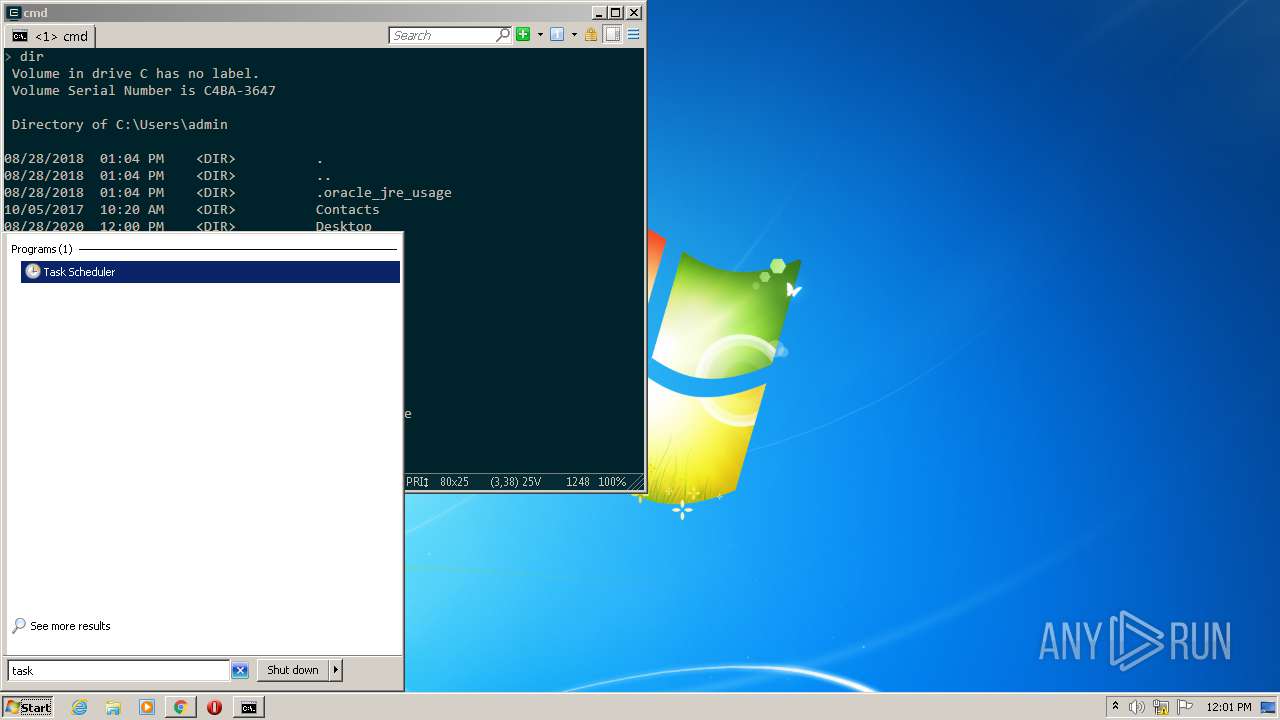Toggle the alternative mode panel icon in ConEmu
This screenshot has height=720, width=1280.
(x=612, y=34)
